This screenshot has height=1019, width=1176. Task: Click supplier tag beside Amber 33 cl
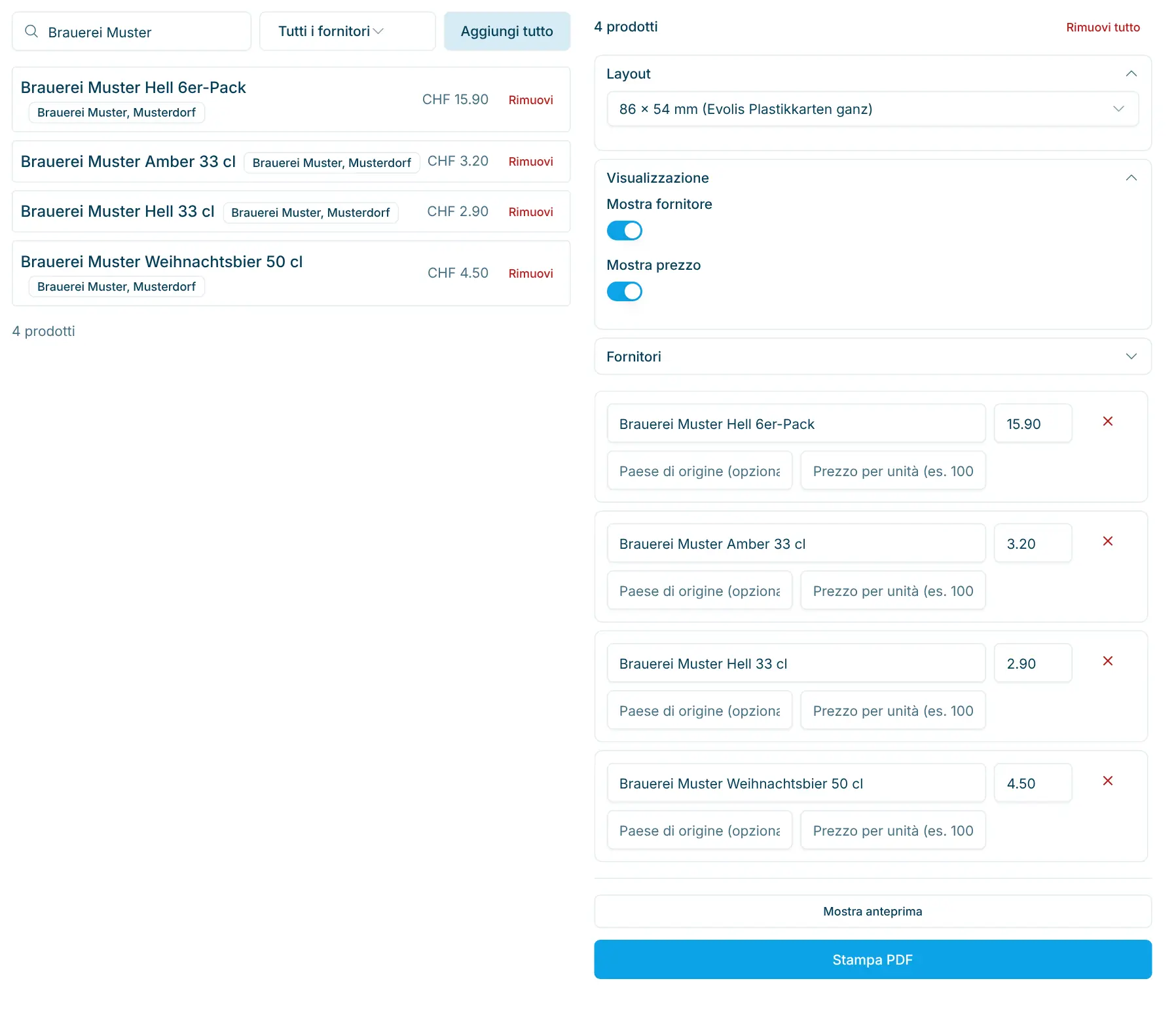331,162
